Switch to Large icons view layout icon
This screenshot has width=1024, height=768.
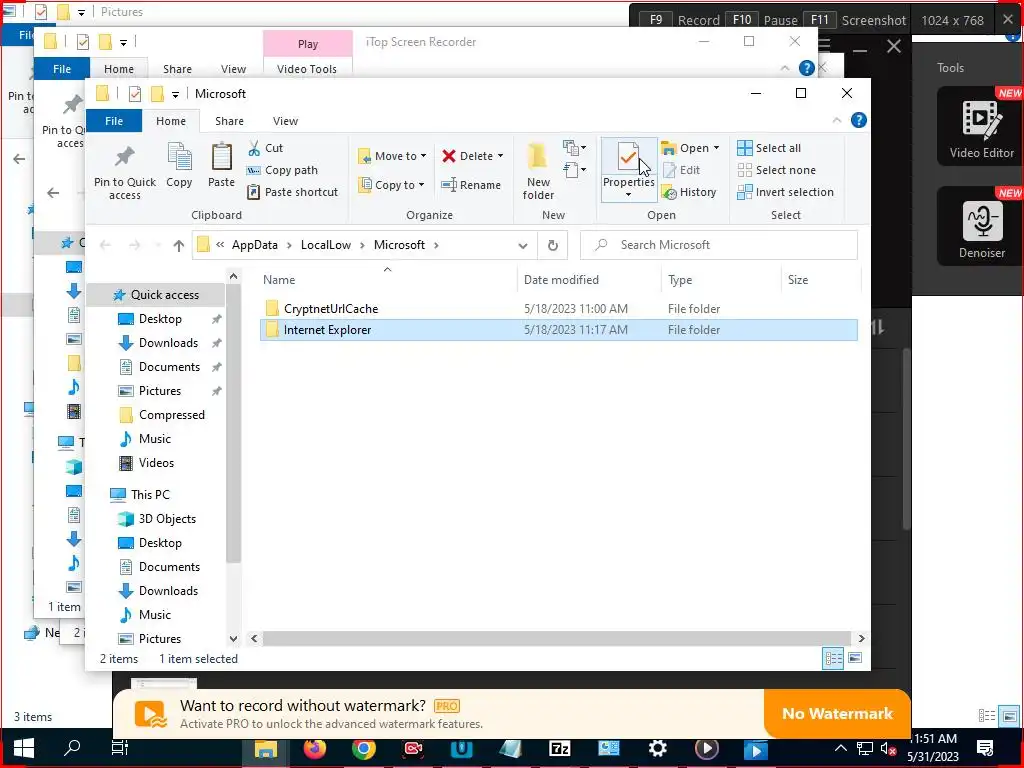tap(855, 658)
